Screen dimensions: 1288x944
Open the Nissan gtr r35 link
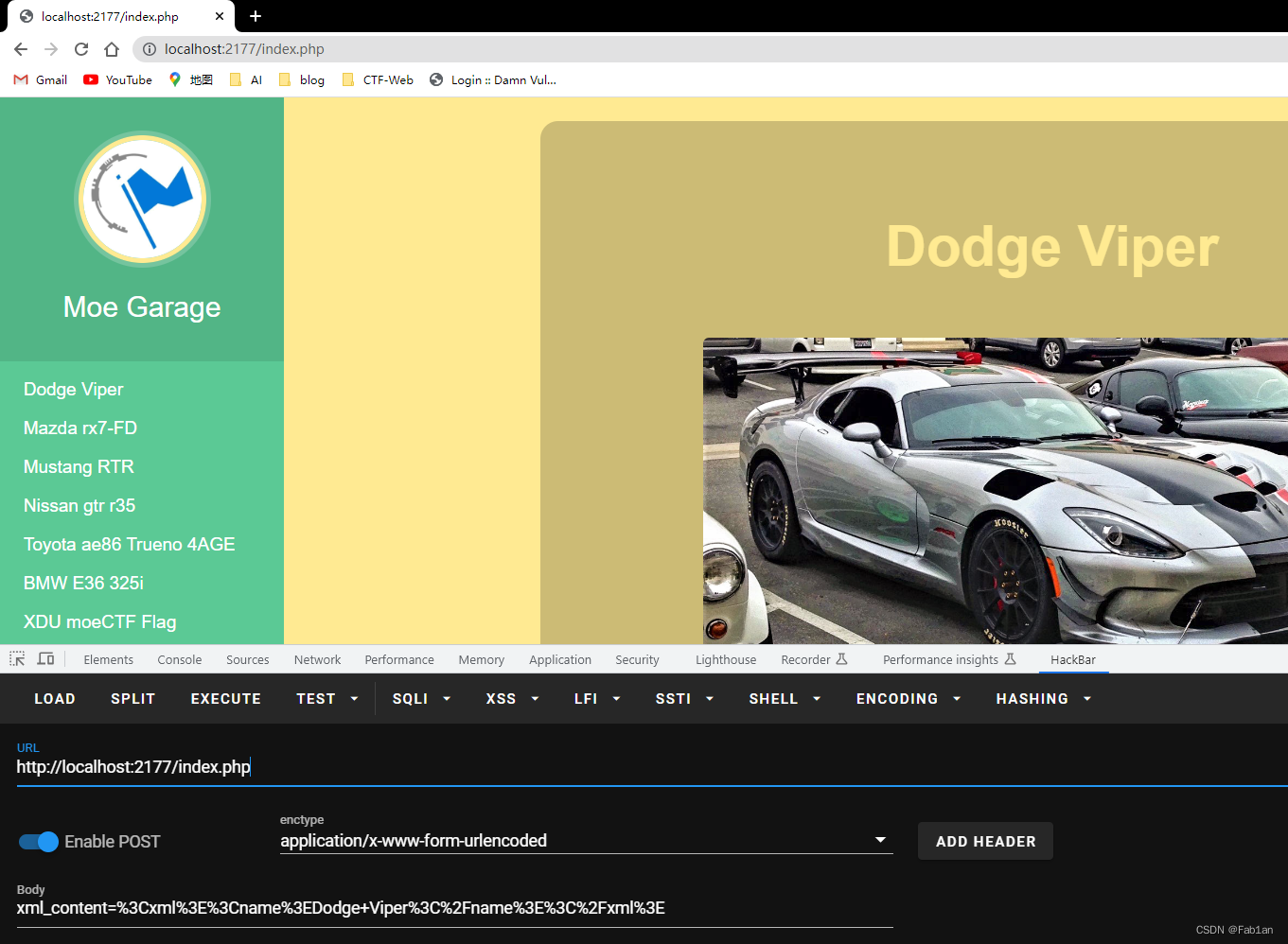(79, 505)
